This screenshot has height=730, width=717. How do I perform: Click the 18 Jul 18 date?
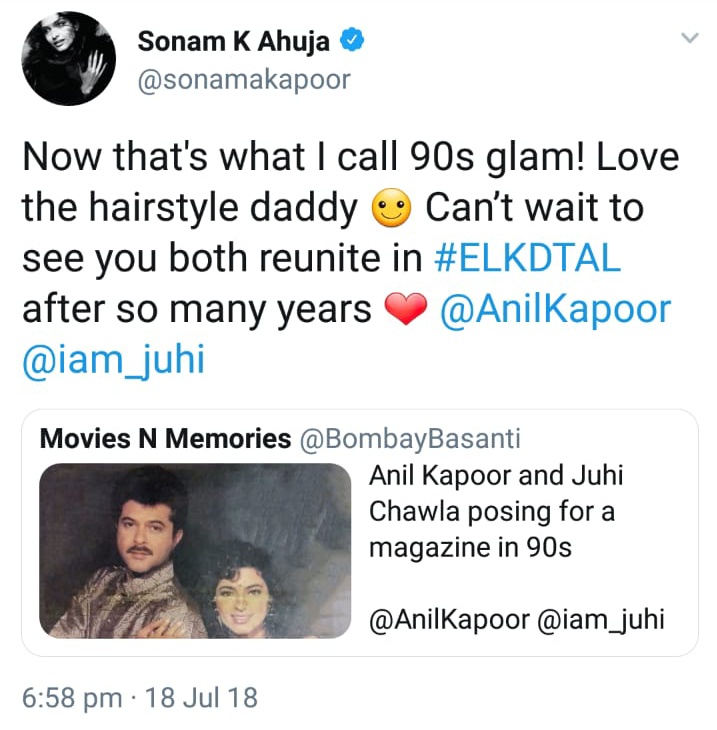201,697
